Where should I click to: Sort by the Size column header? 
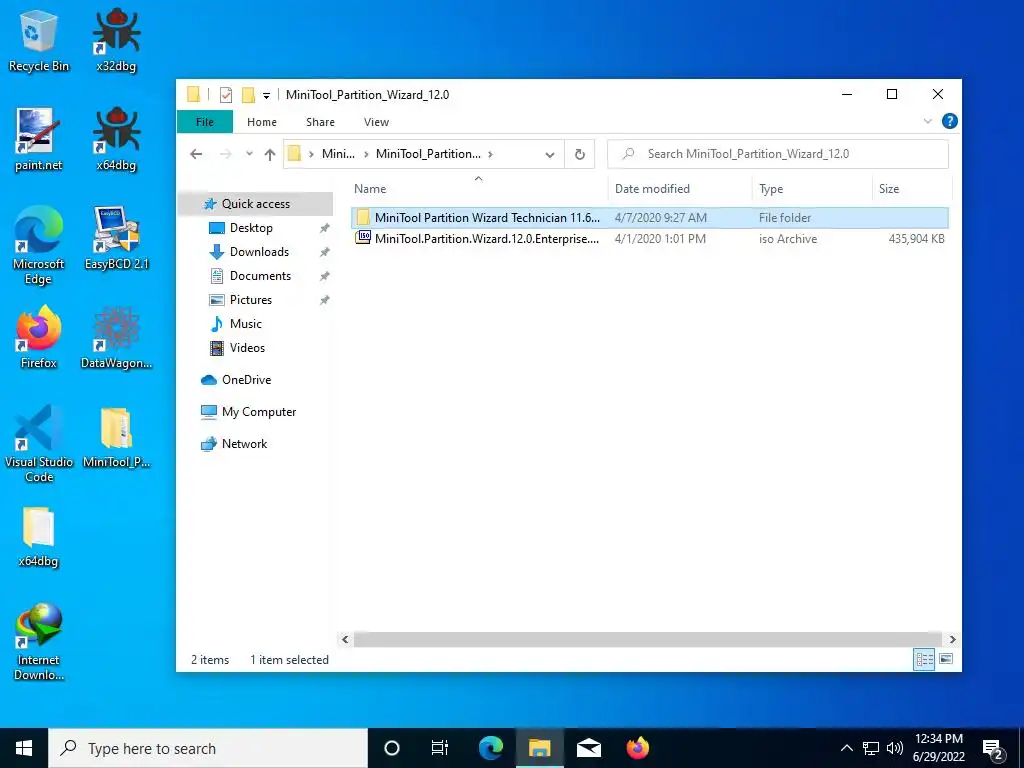[x=911, y=189]
